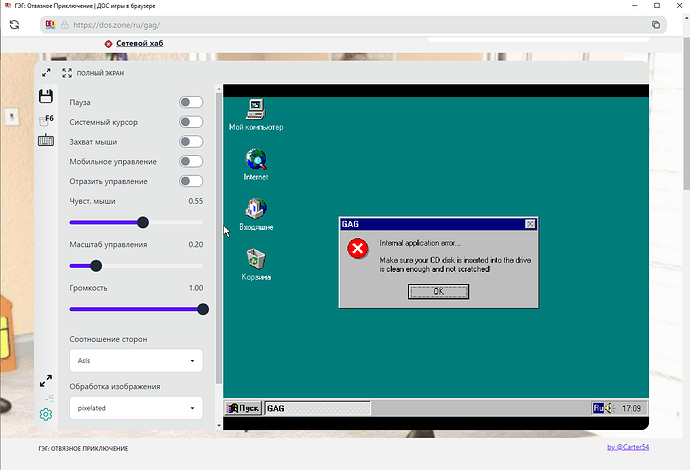This screenshot has width=690, height=470.
Task: Click the fullscreen icon beside 'полный экран'
Action: pos(67,73)
